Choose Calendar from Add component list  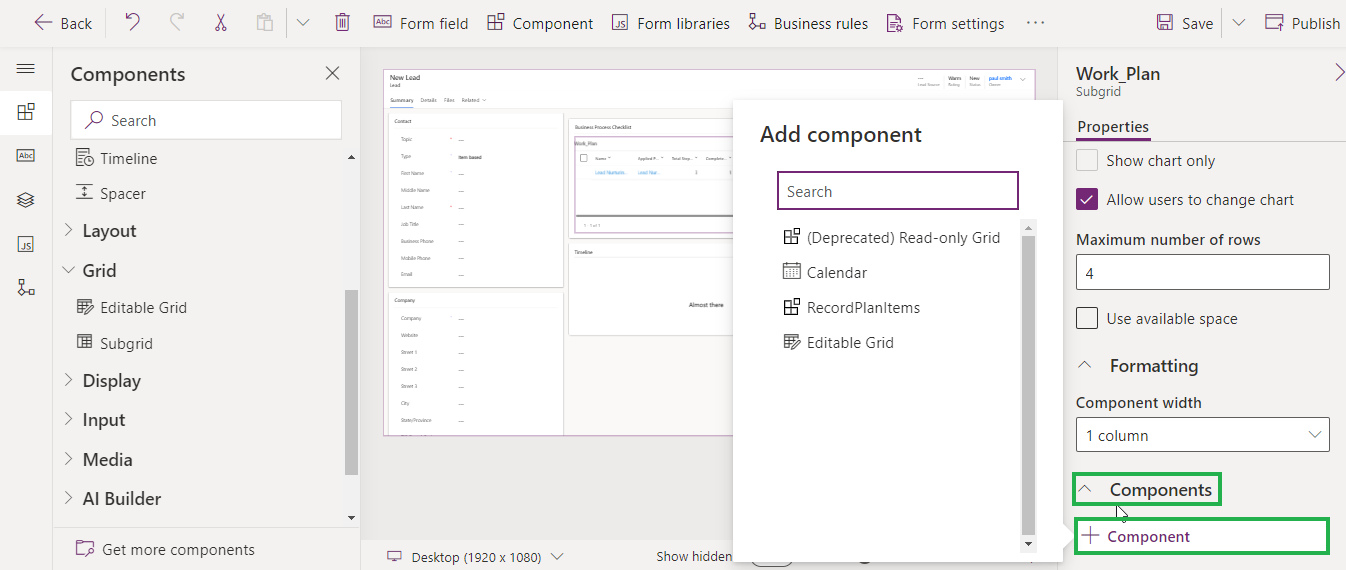837,272
